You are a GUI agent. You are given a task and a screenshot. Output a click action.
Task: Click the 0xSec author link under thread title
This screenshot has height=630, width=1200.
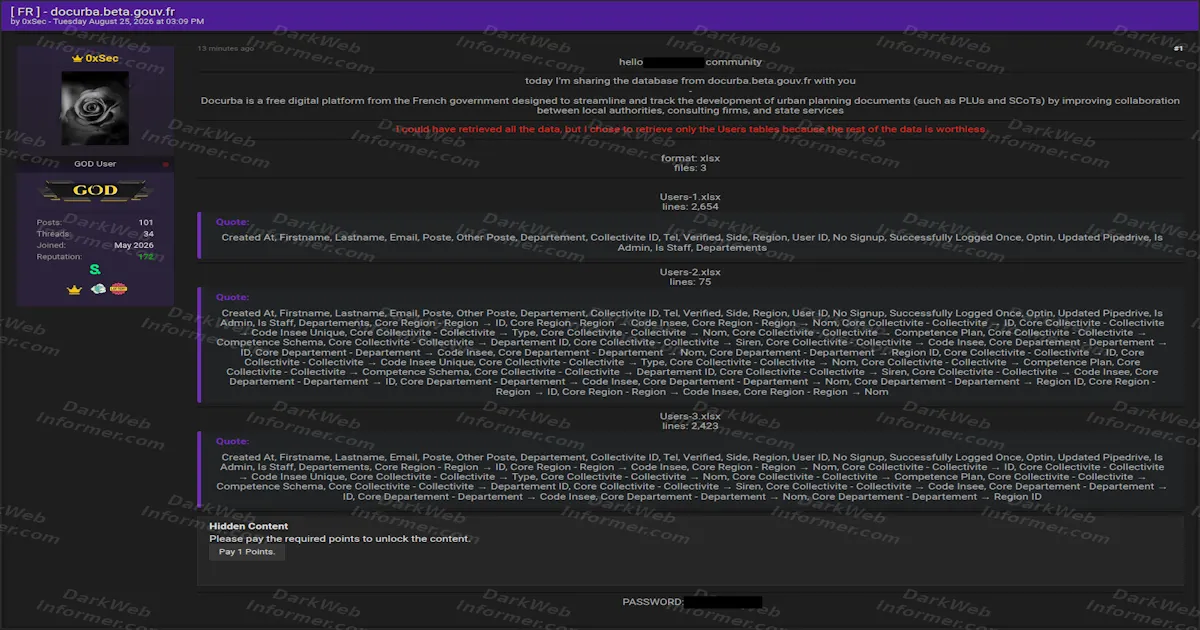32,21
